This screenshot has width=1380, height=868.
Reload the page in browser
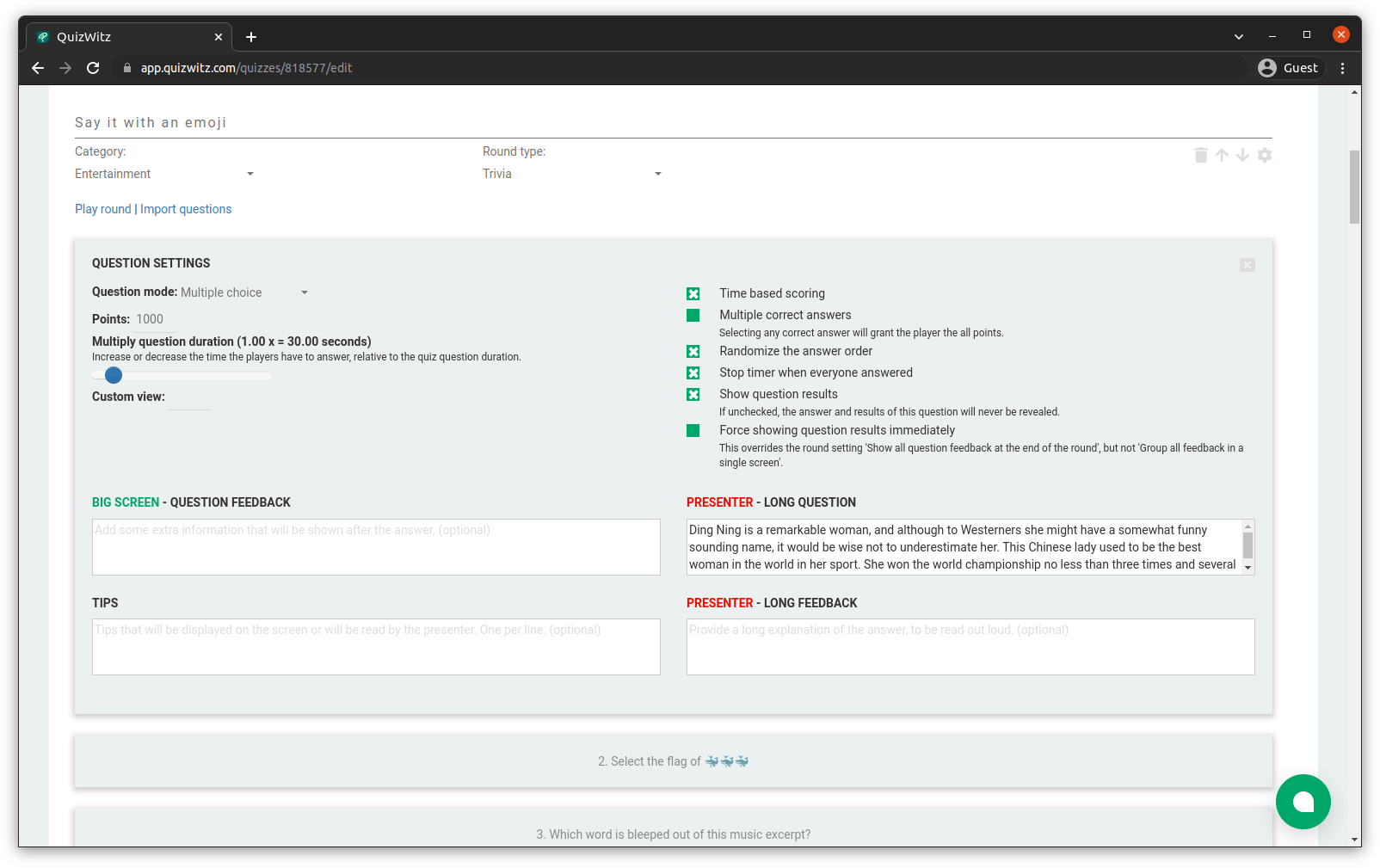(x=93, y=68)
